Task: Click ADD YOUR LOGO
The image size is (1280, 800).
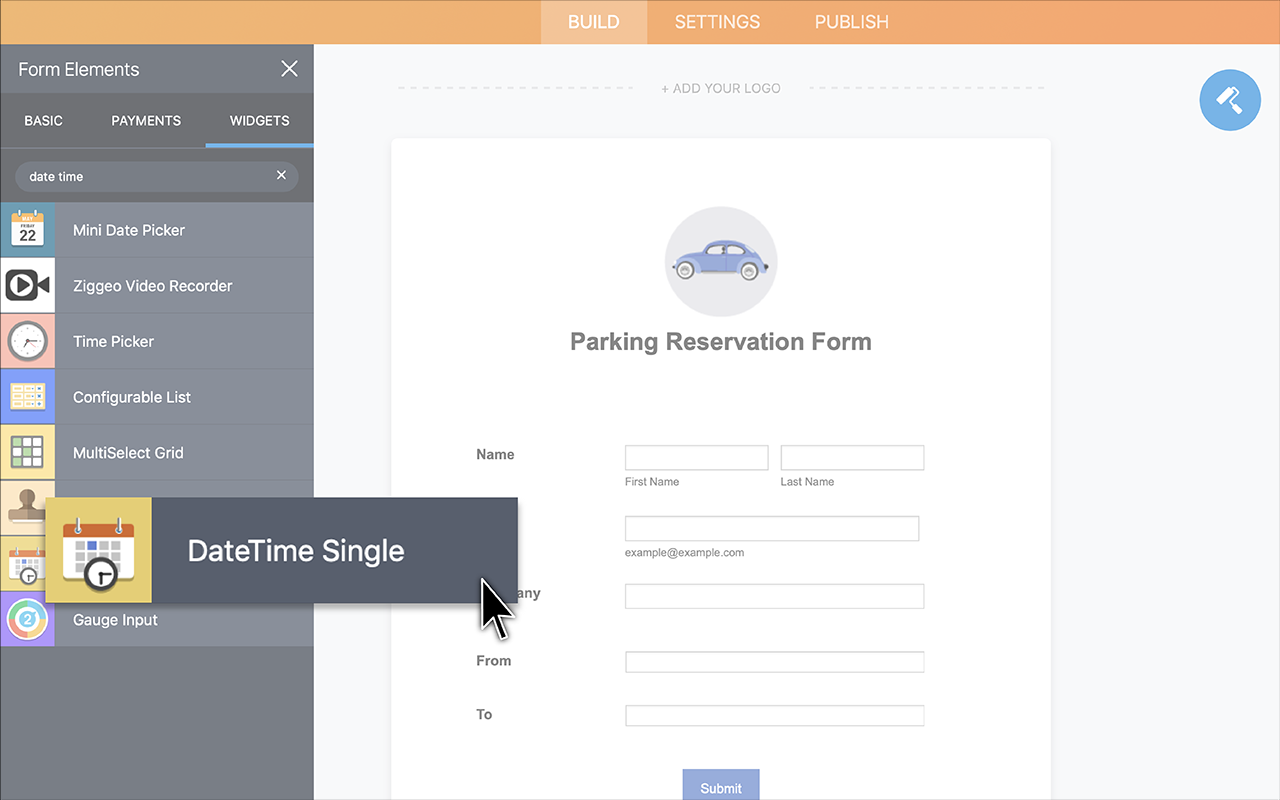Action: point(720,88)
